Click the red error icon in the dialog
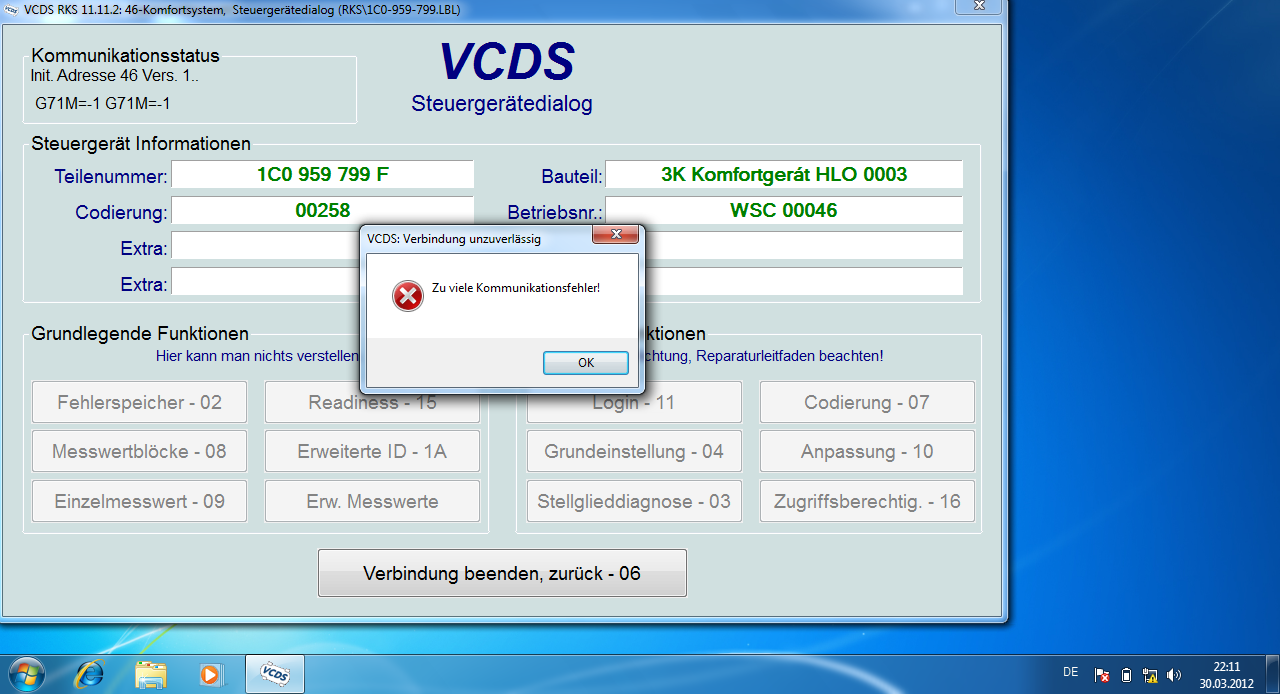Screen dimensions: 1280x694 pos(408,295)
